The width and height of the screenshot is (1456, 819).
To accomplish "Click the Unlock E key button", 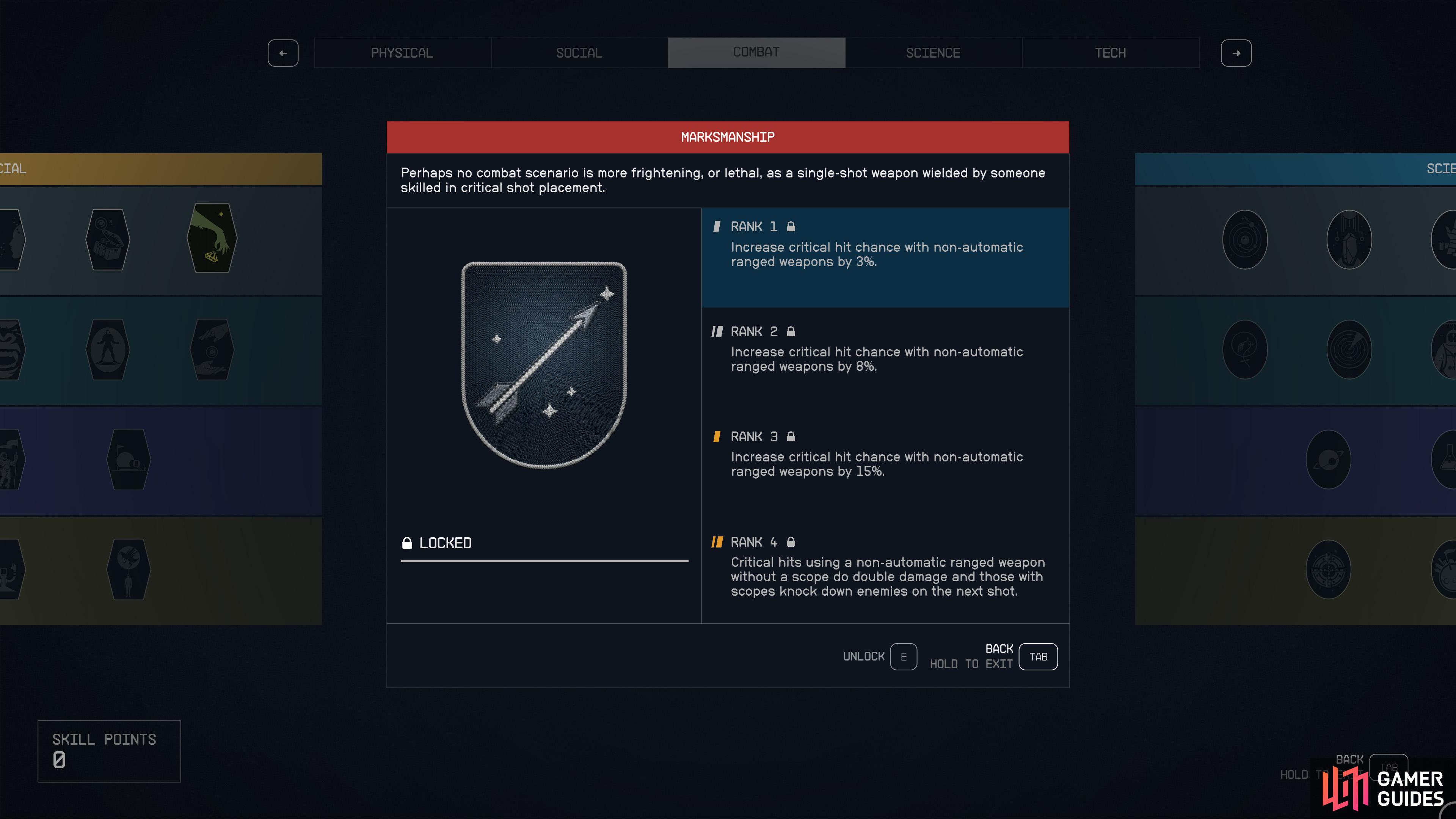I will tap(903, 657).
